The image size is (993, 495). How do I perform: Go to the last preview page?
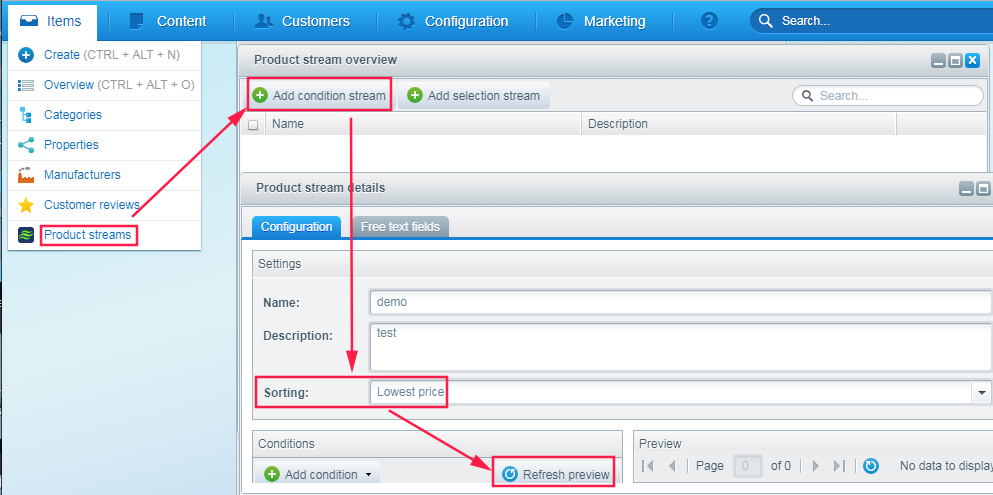(x=839, y=466)
